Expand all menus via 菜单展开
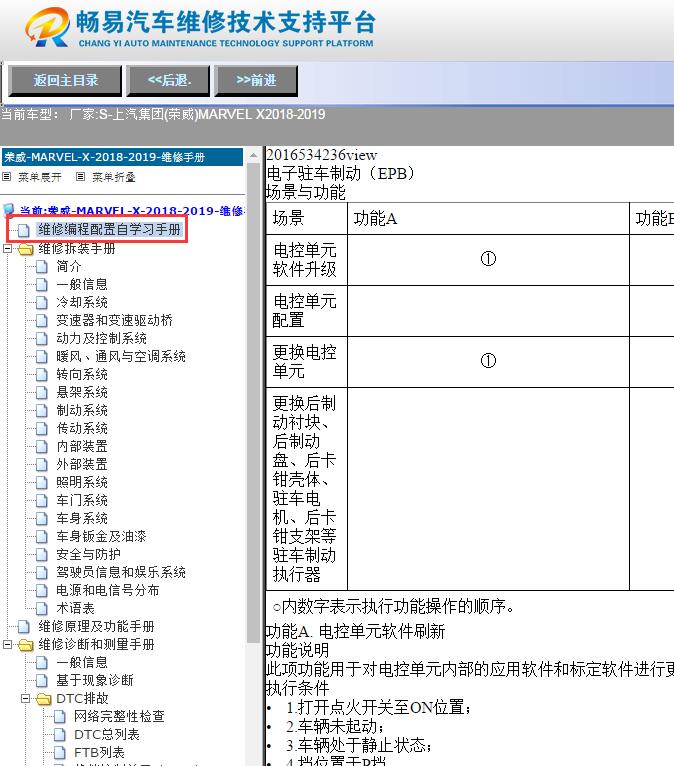Image resolution: width=674 pixels, height=766 pixels. (x=40, y=177)
